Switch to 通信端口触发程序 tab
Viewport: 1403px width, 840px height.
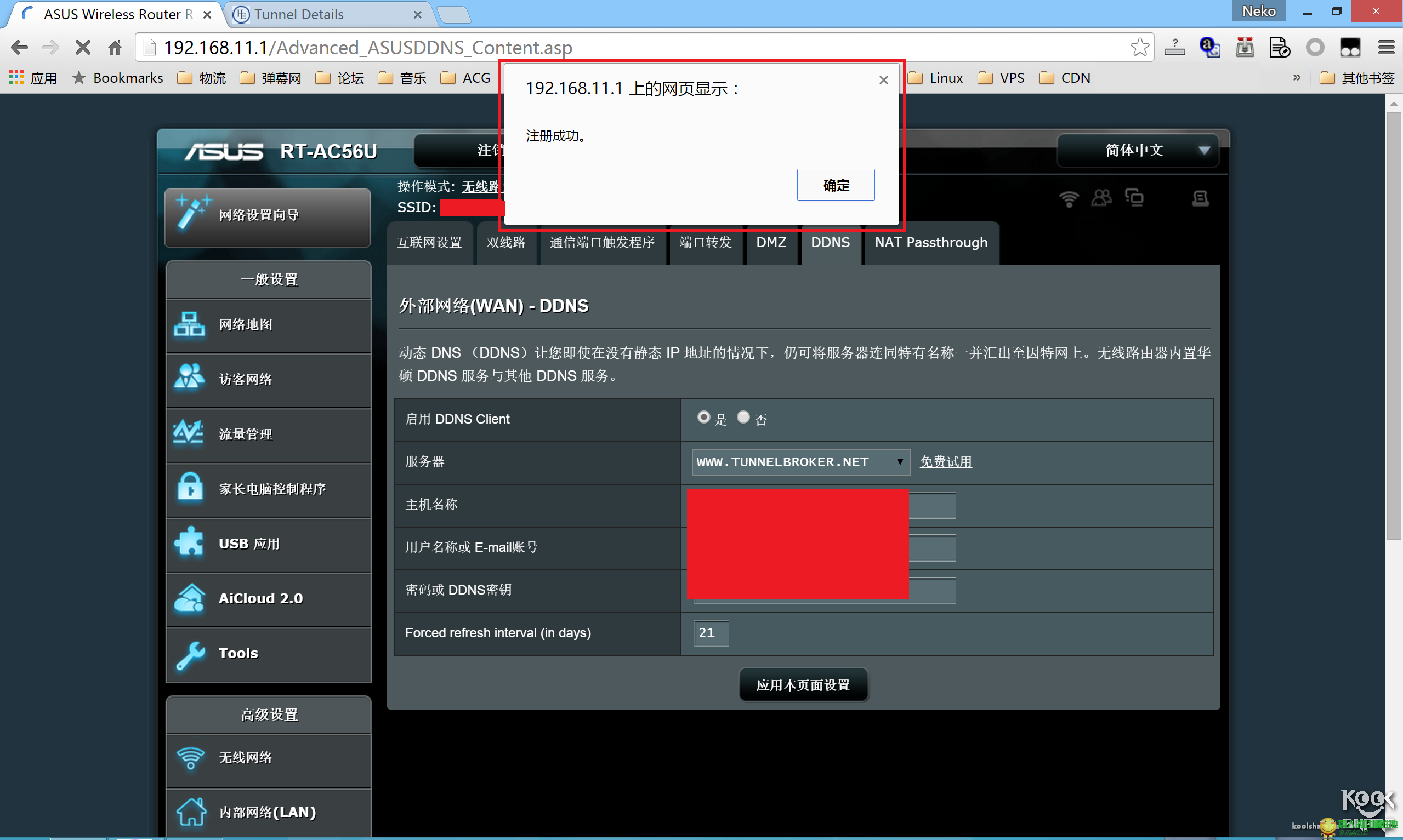(602, 243)
